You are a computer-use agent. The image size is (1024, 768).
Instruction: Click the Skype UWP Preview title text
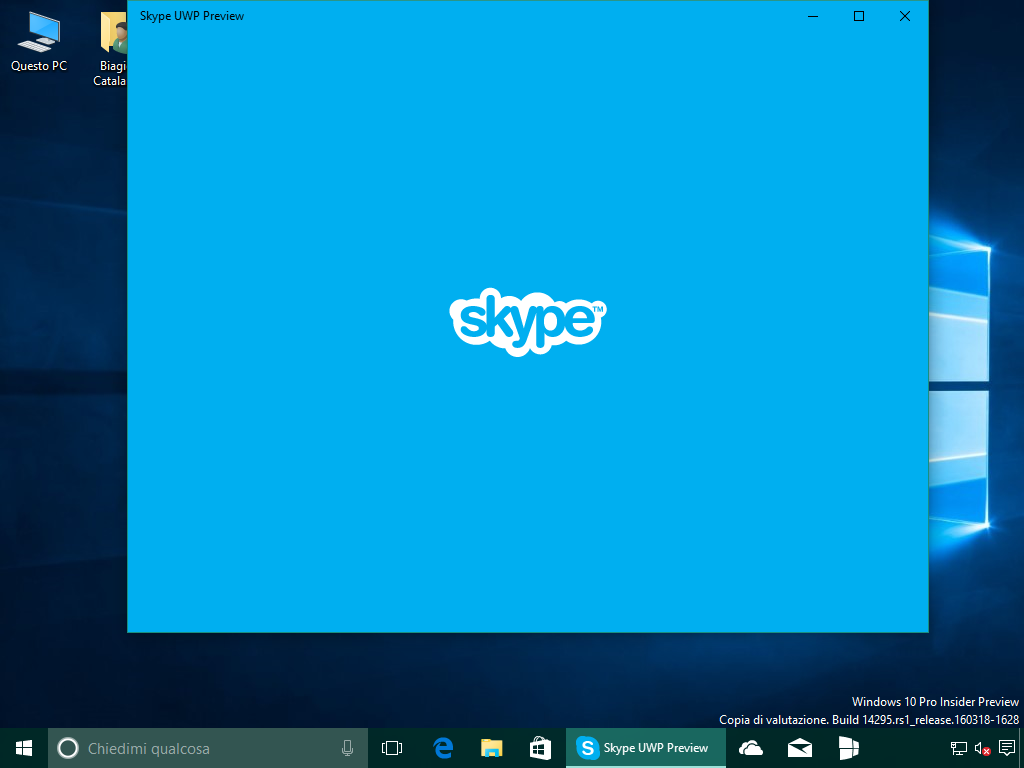191,16
